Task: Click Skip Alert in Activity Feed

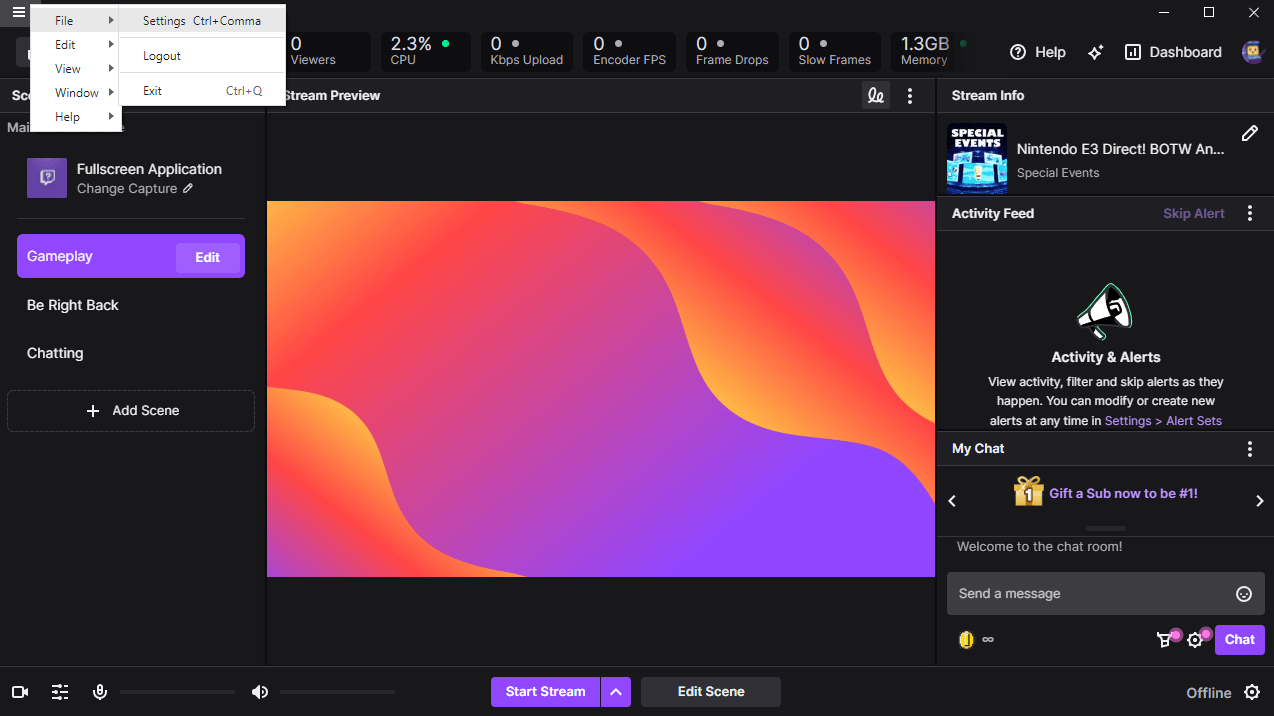Action: point(1194,213)
